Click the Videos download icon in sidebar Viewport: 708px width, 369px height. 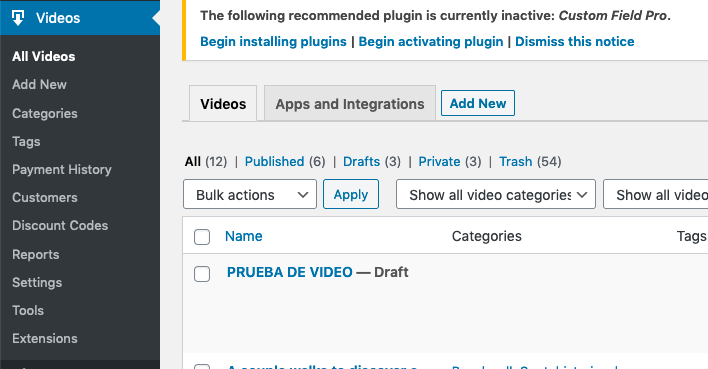(18, 18)
